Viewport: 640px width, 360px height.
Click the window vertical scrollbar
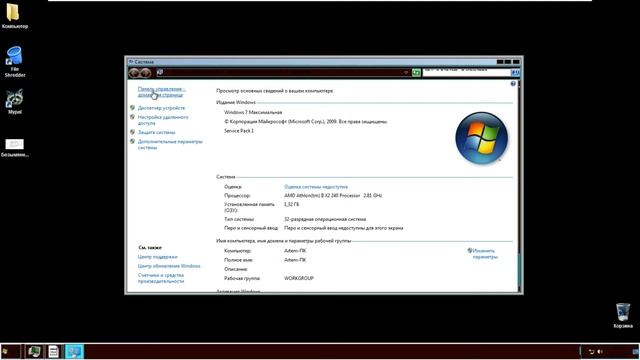click(x=519, y=186)
